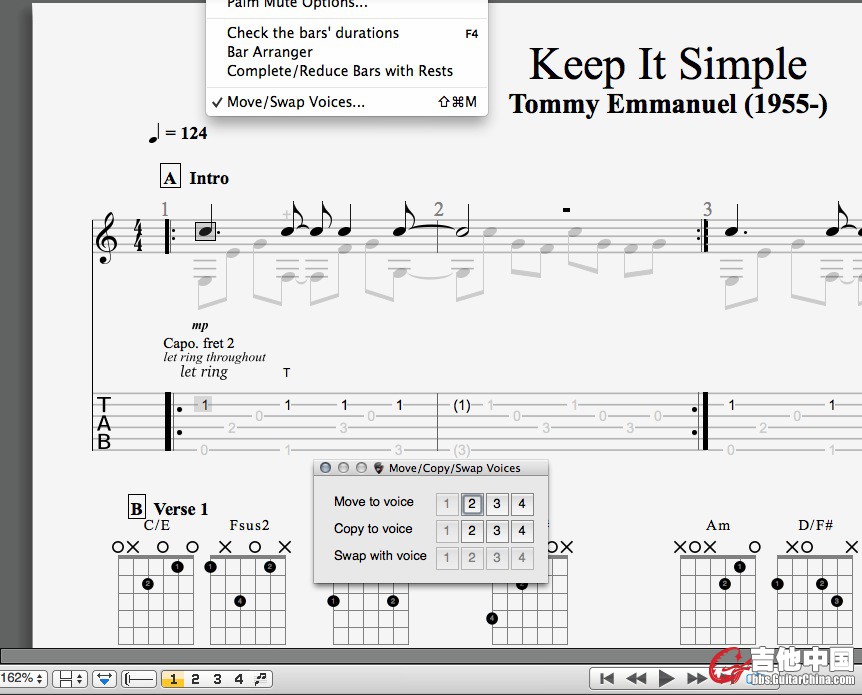The height and width of the screenshot is (695, 862).
Task: Click the fast-forward playback button
Action: pos(697,679)
